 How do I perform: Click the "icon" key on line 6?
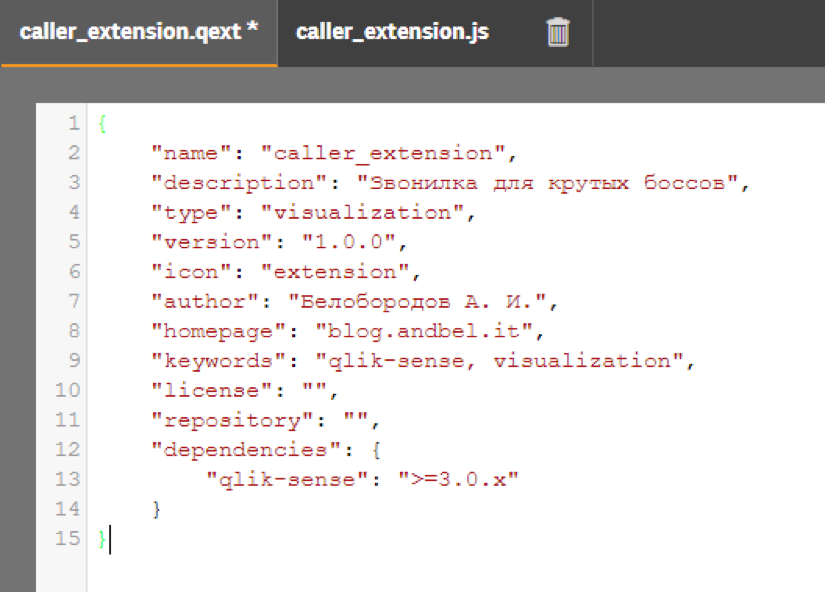191,272
